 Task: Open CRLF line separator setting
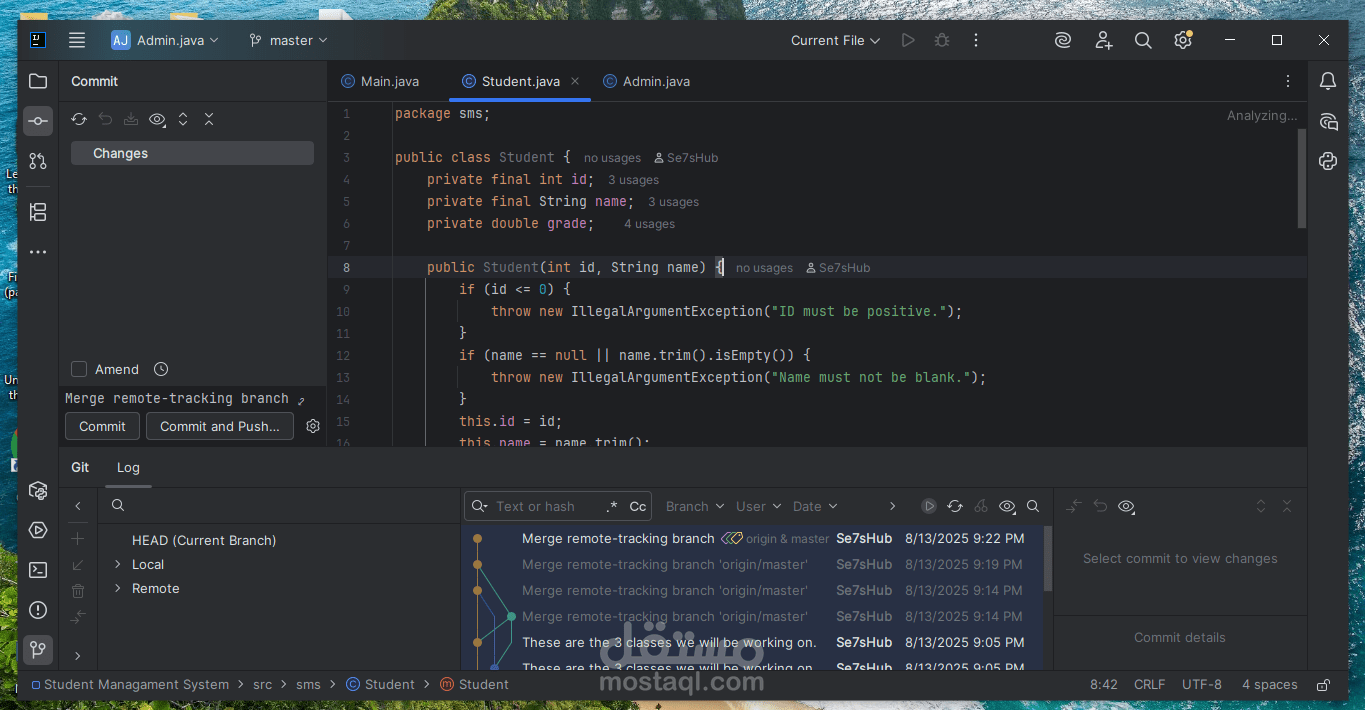coord(1149,685)
